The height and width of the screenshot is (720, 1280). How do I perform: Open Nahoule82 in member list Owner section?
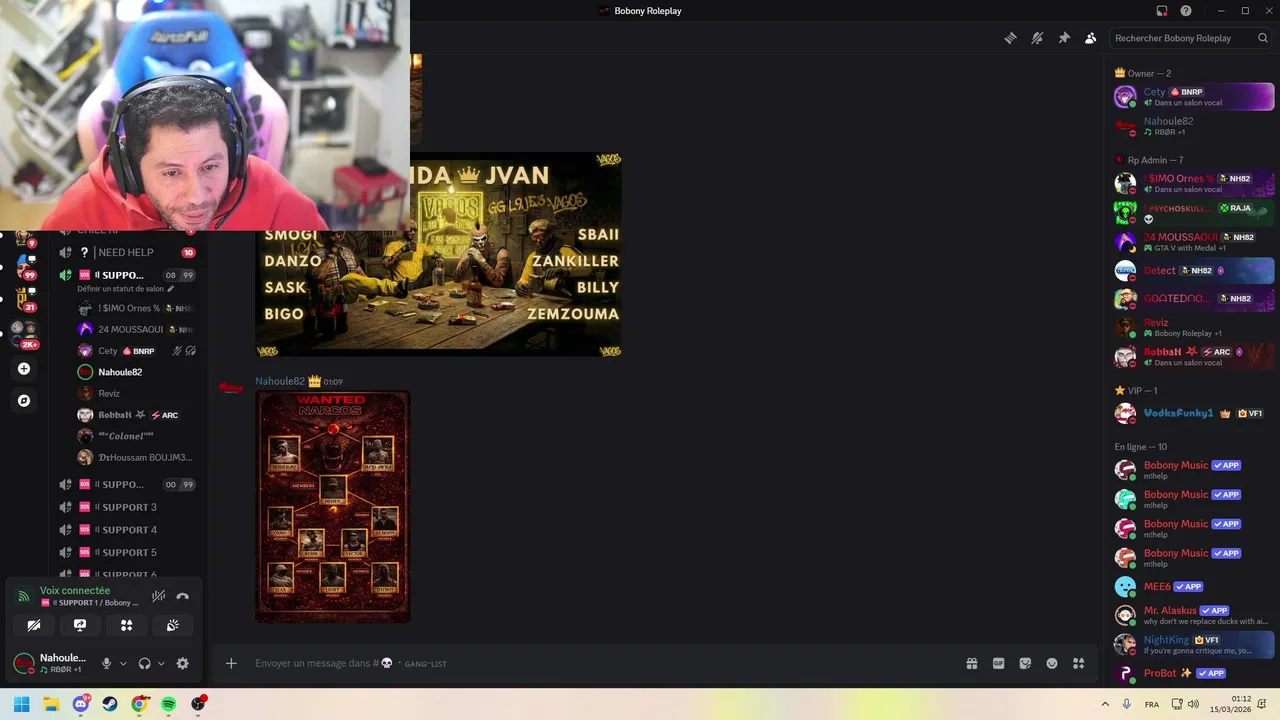point(1194,126)
